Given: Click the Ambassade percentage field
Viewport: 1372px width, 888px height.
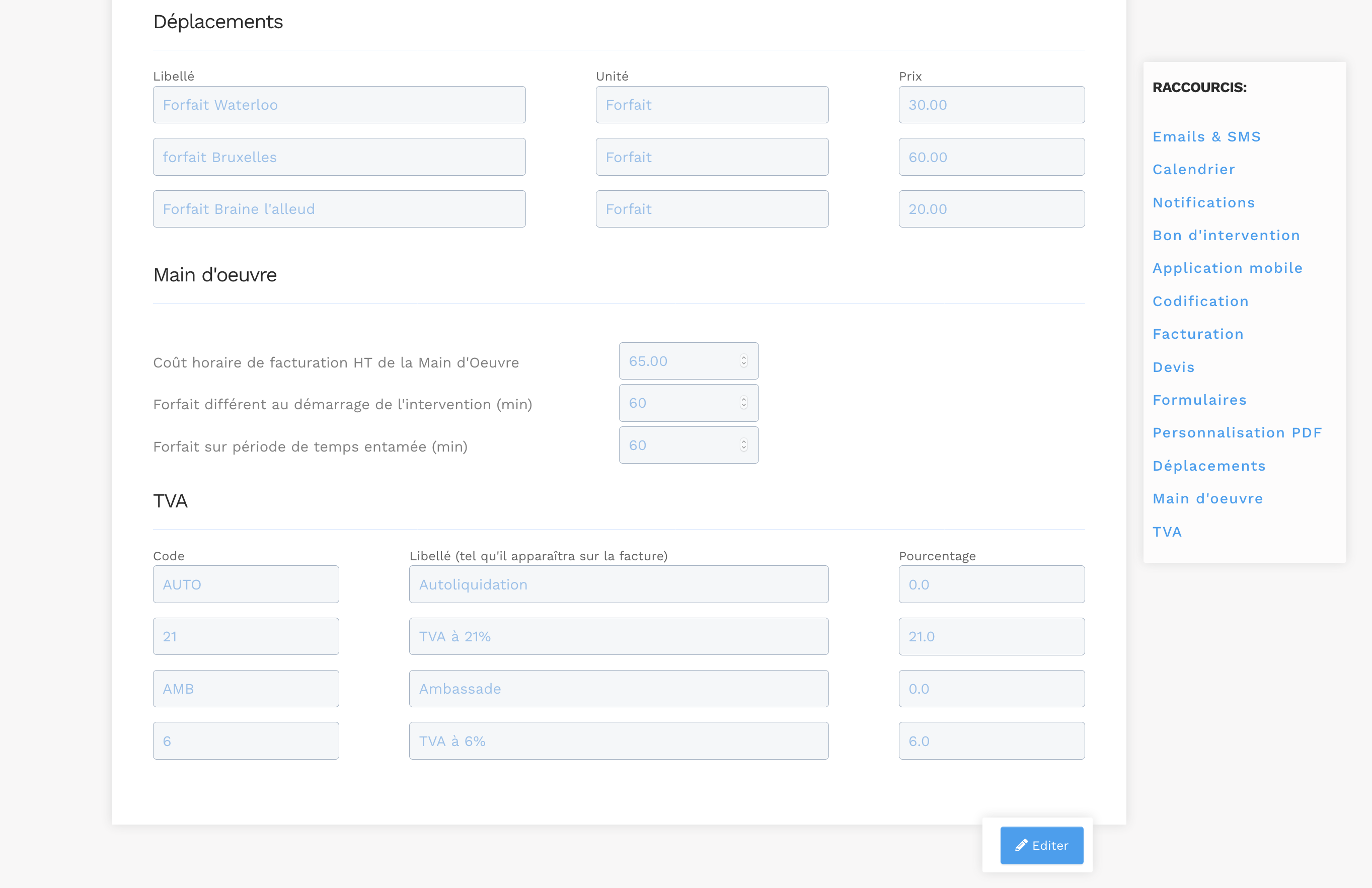Looking at the screenshot, I should click(x=991, y=689).
